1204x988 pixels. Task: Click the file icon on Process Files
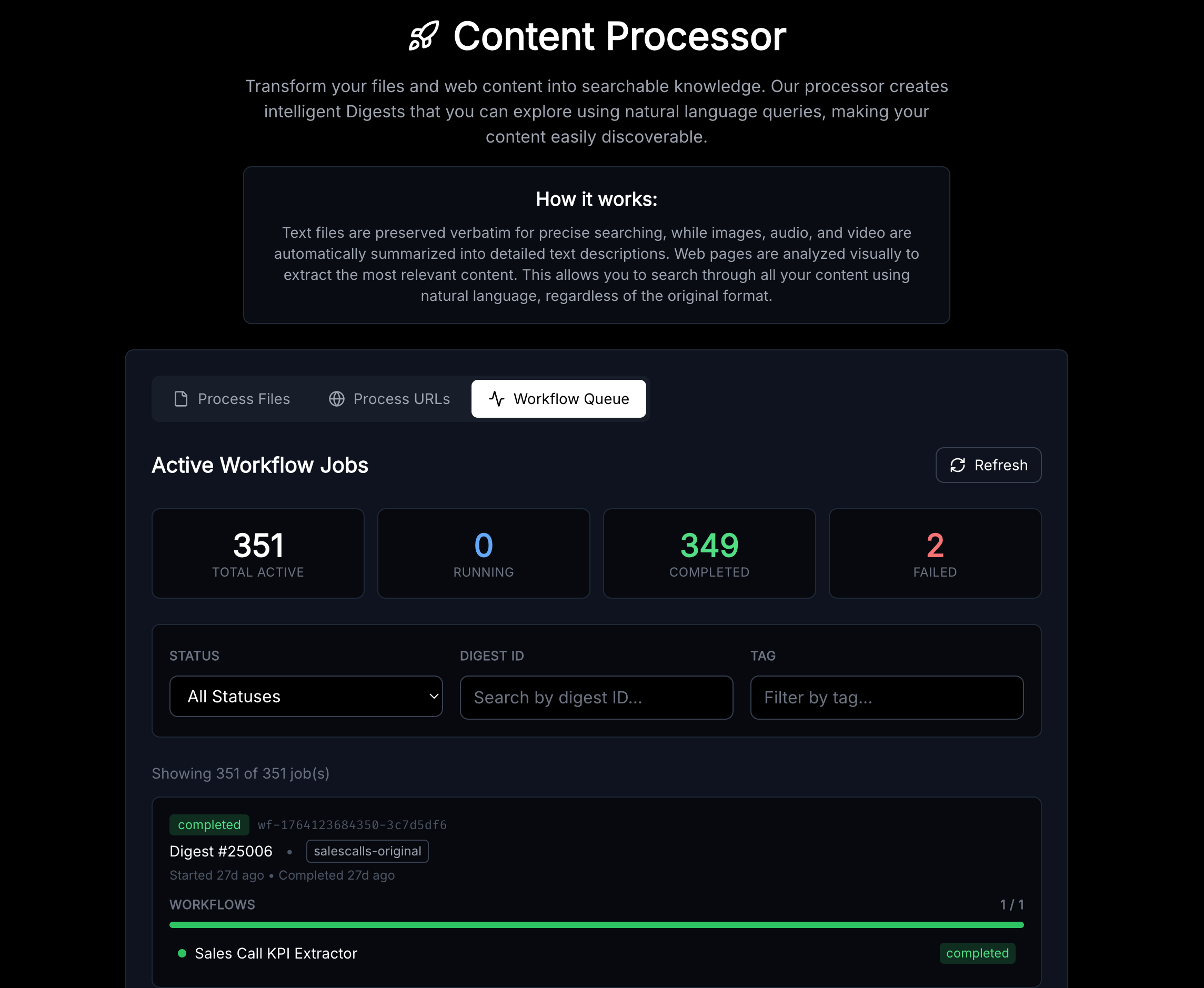(181, 399)
